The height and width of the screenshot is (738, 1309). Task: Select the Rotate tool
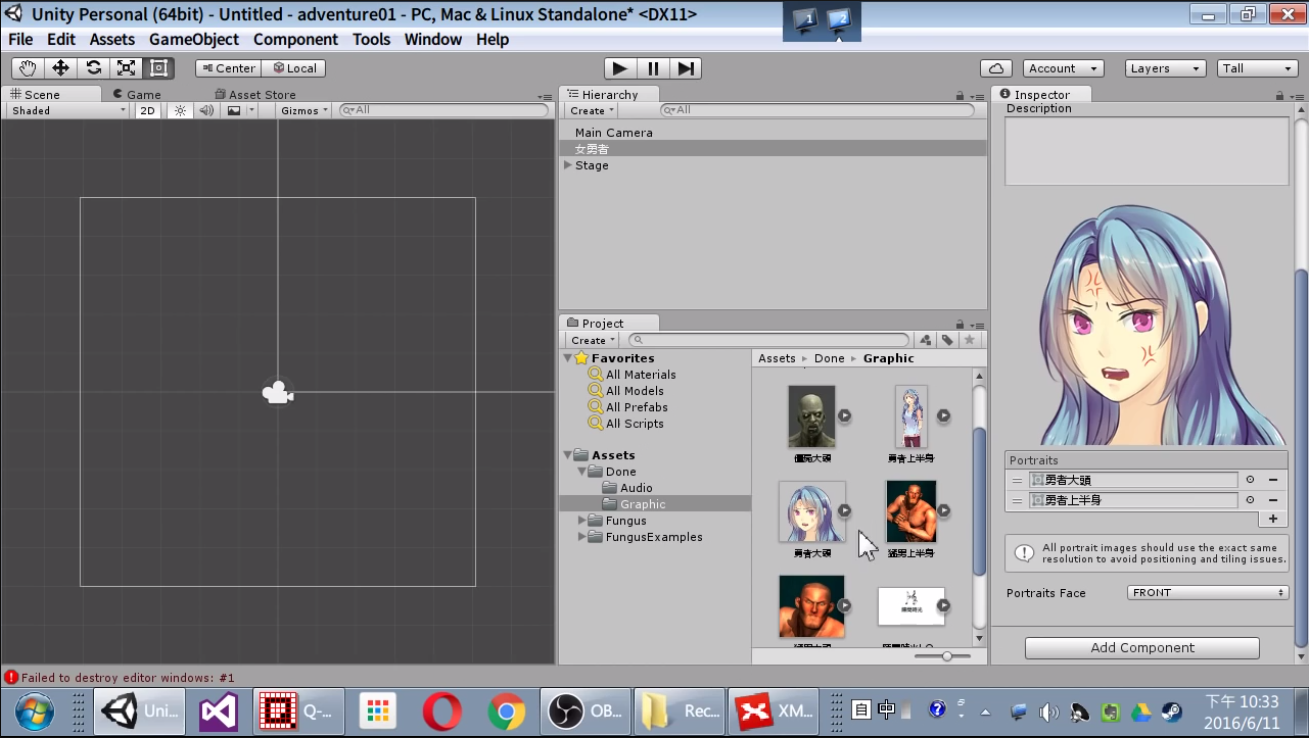[x=93, y=68]
